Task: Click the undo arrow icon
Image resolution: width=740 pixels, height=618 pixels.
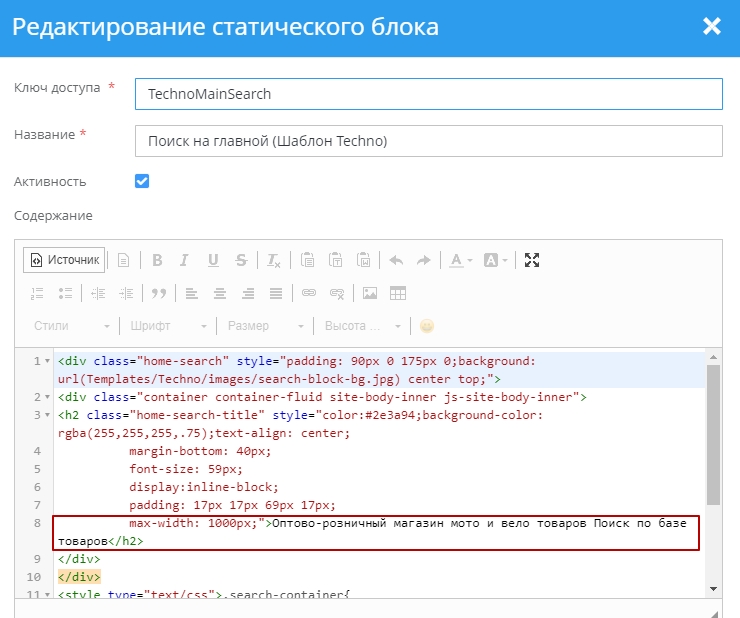Action: (396, 260)
